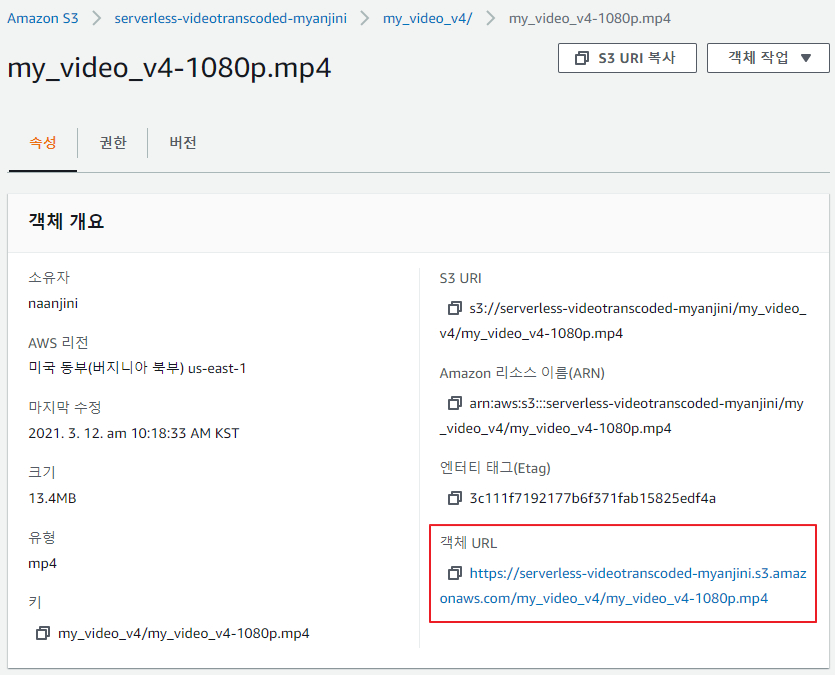Click the 엔터티 태그(Etag) label

[495, 468]
